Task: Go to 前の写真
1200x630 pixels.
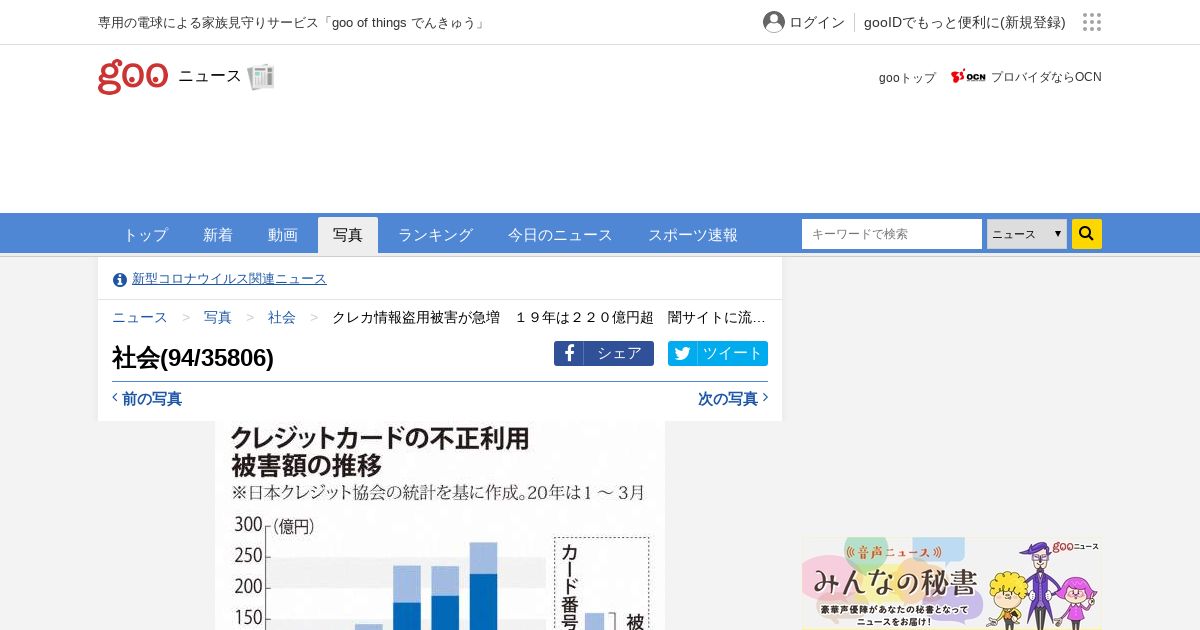Action: pyautogui.click(x=152, y=398)
